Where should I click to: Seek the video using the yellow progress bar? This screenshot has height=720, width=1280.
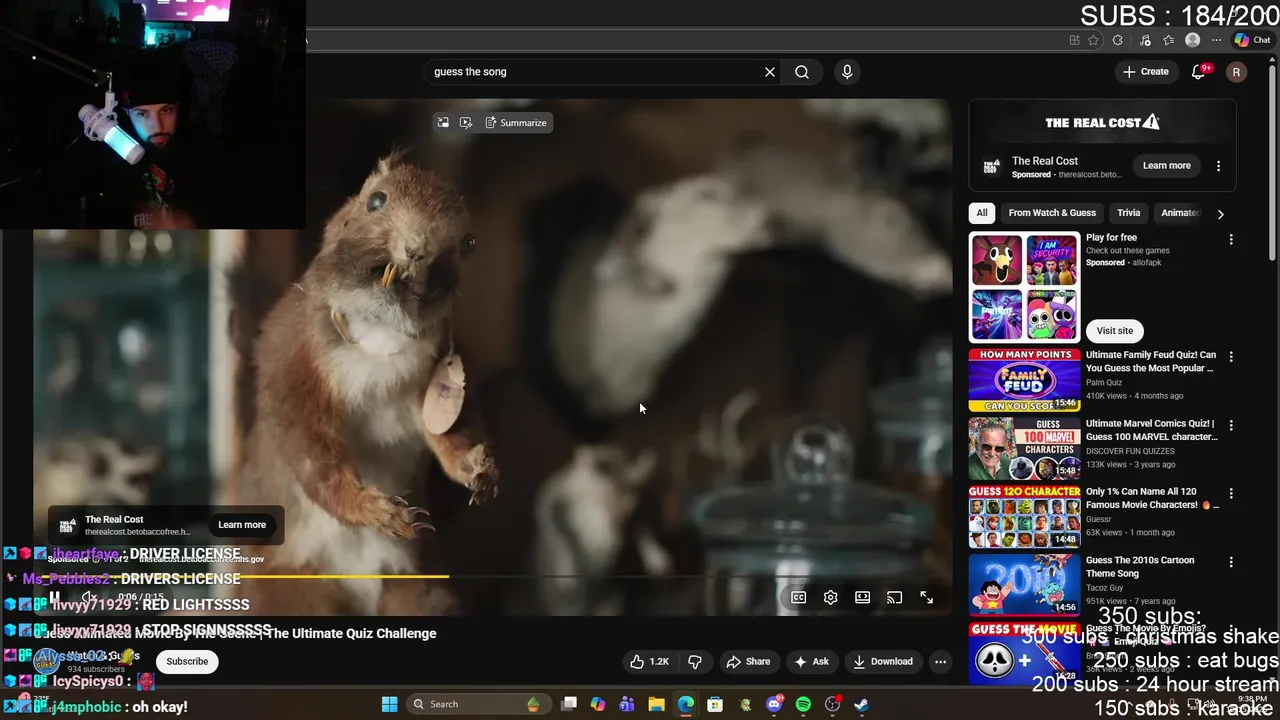click(492, 577)
